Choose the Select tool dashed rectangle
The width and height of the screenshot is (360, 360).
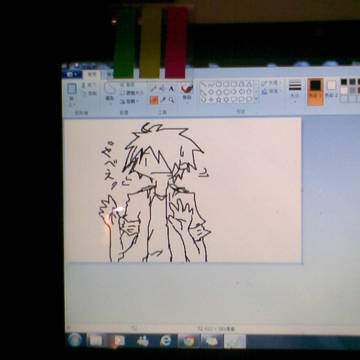coord(109,88)
